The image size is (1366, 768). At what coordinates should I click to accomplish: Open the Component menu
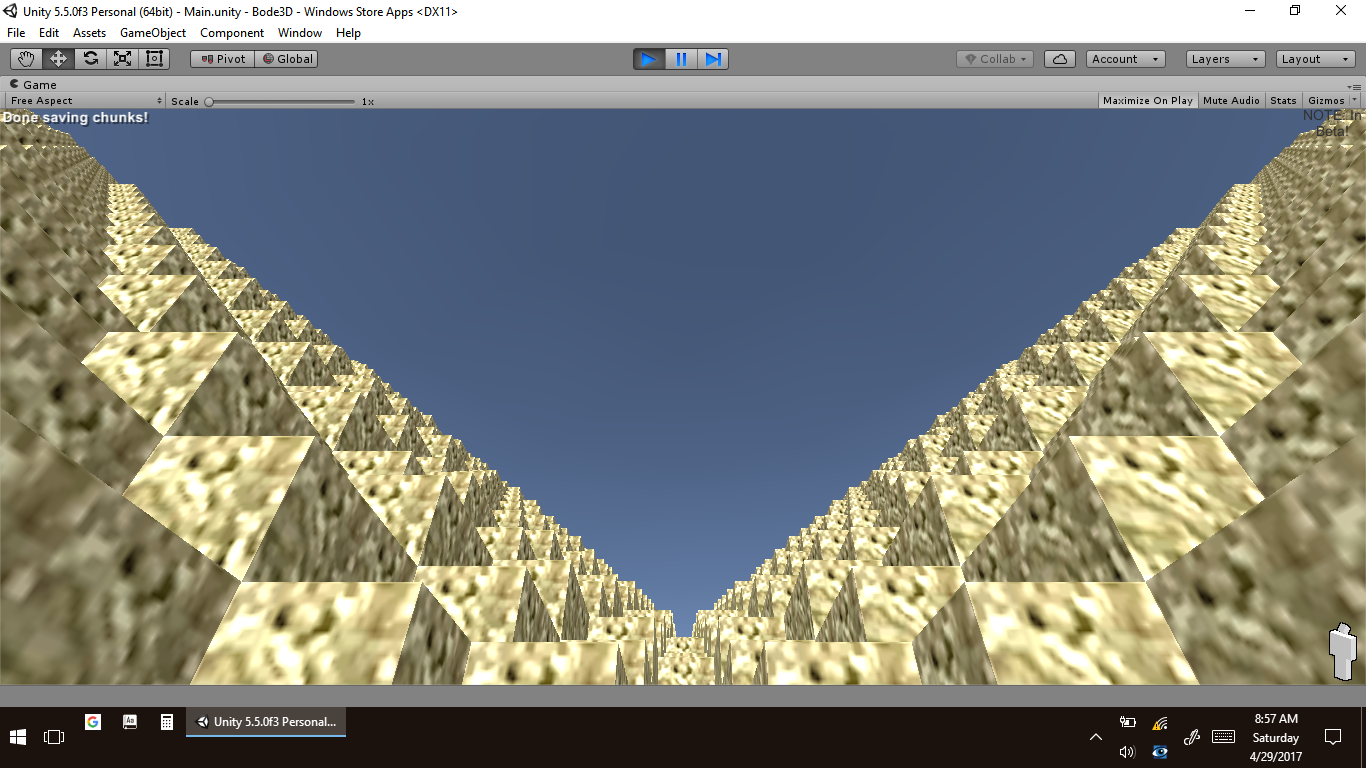(x=232, y=33)
